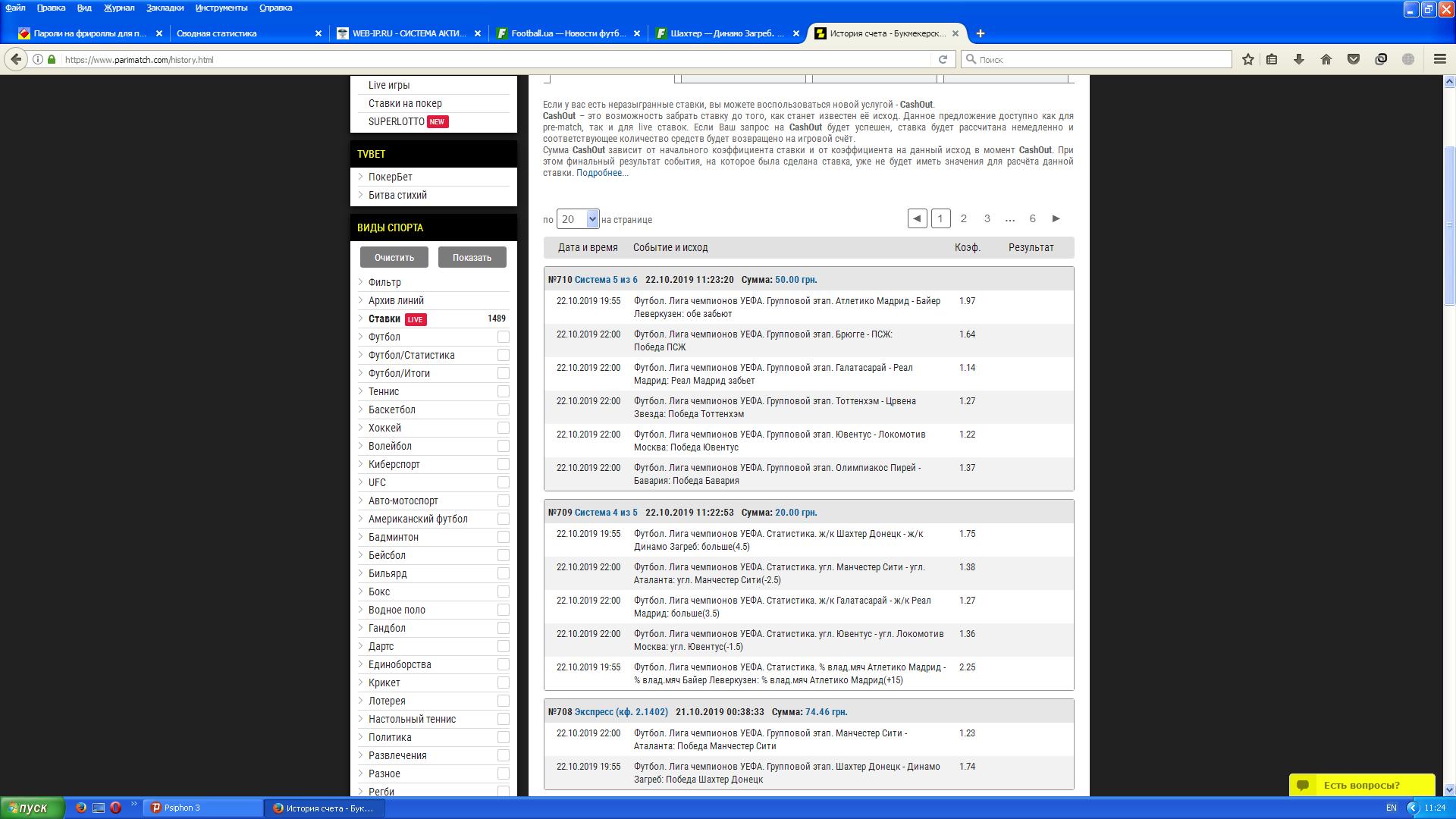Enable the Хоккей checkbox
1456x819 pixels.
(x=503, y=428)
